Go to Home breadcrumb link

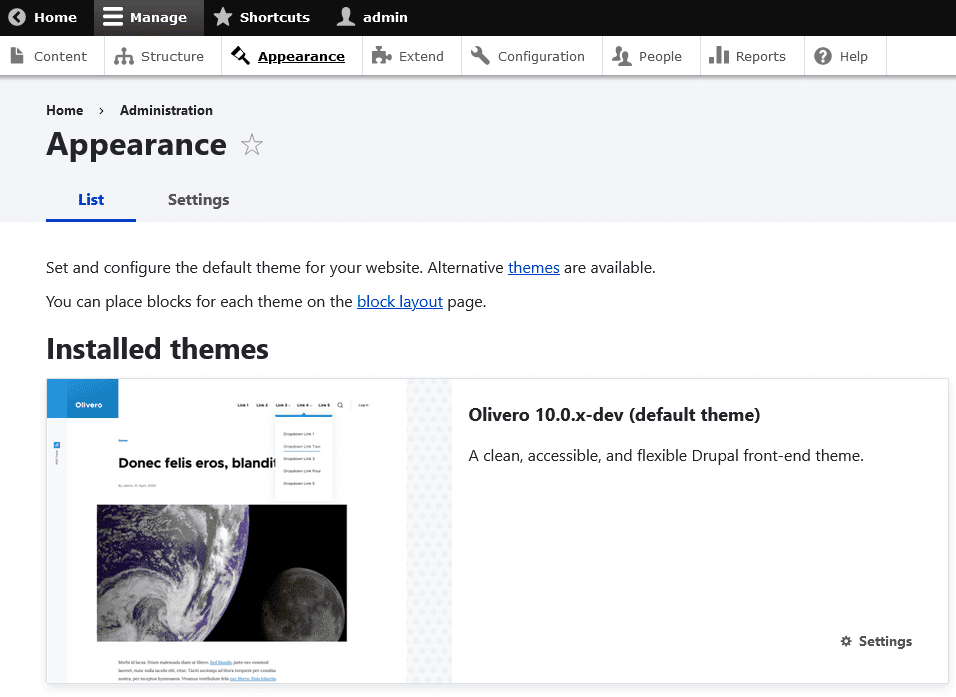65,110
